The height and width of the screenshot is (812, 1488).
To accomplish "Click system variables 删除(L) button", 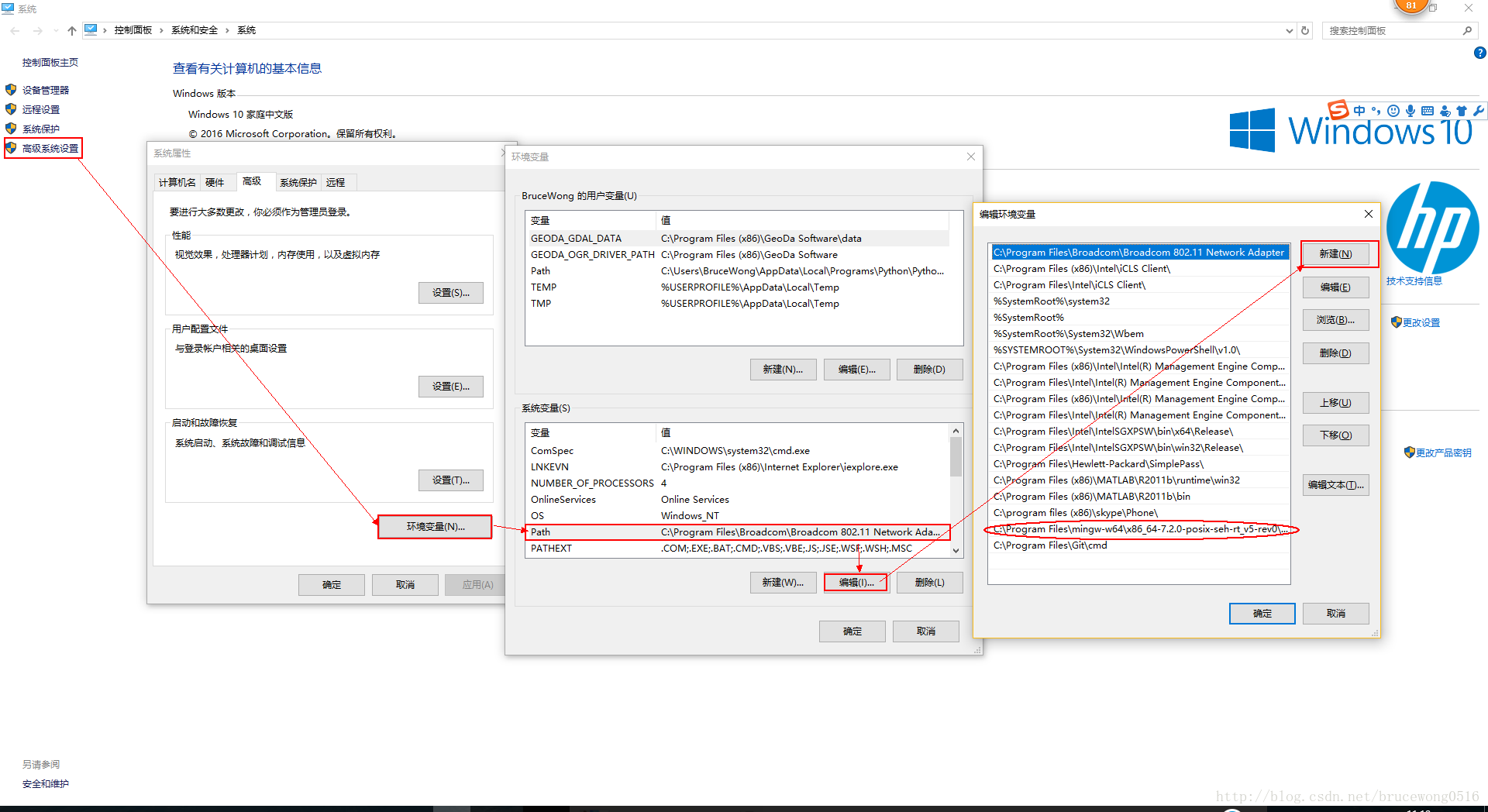I will coord(930,582).
